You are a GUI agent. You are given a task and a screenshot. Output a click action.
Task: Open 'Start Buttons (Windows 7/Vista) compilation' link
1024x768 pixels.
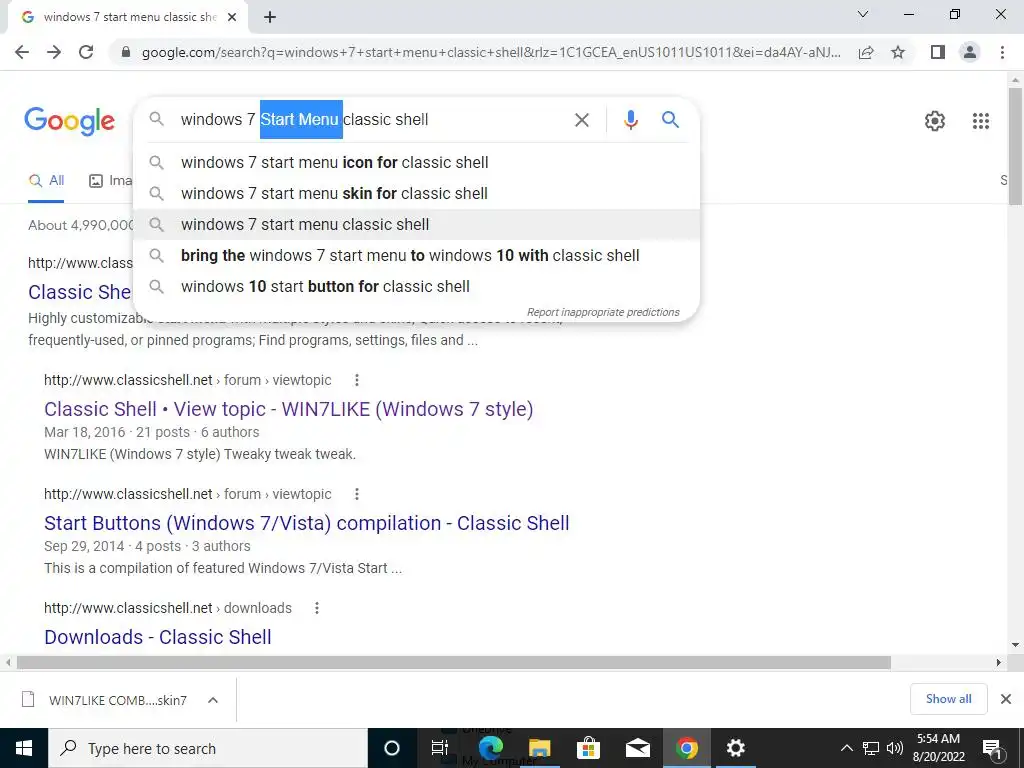click(306, 523)
